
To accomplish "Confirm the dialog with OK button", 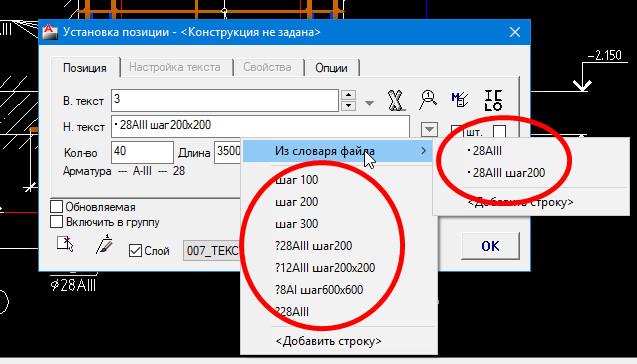I will (x=490, y=246).
